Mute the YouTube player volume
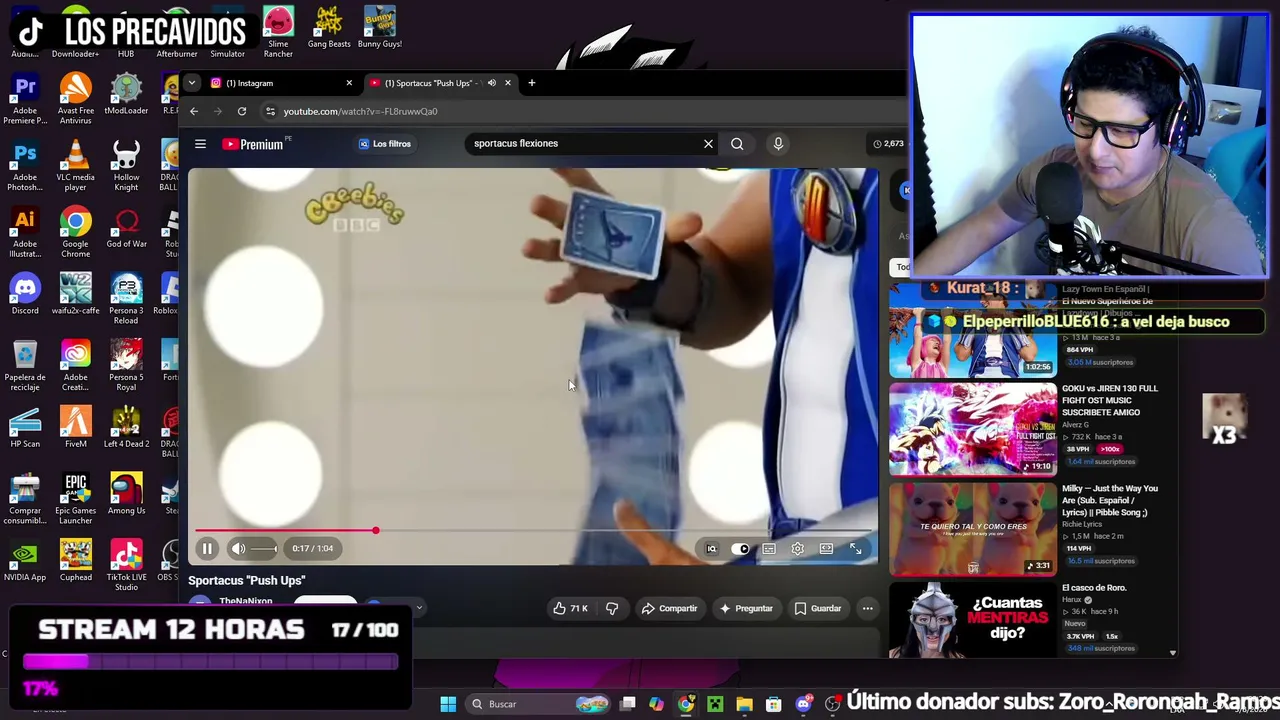The width and height of the screenshot is (1280, 720). pos(238,548)
